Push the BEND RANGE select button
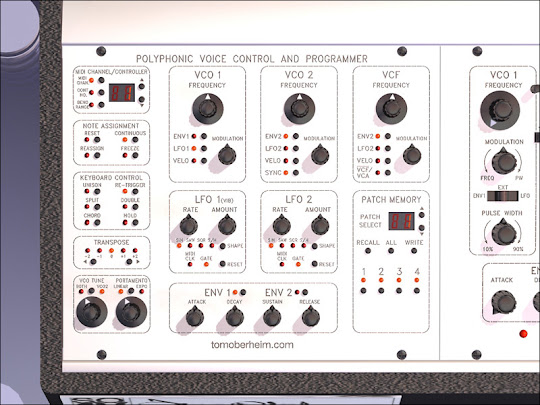This screenshot has height=405, width=540. click(101, 105)
